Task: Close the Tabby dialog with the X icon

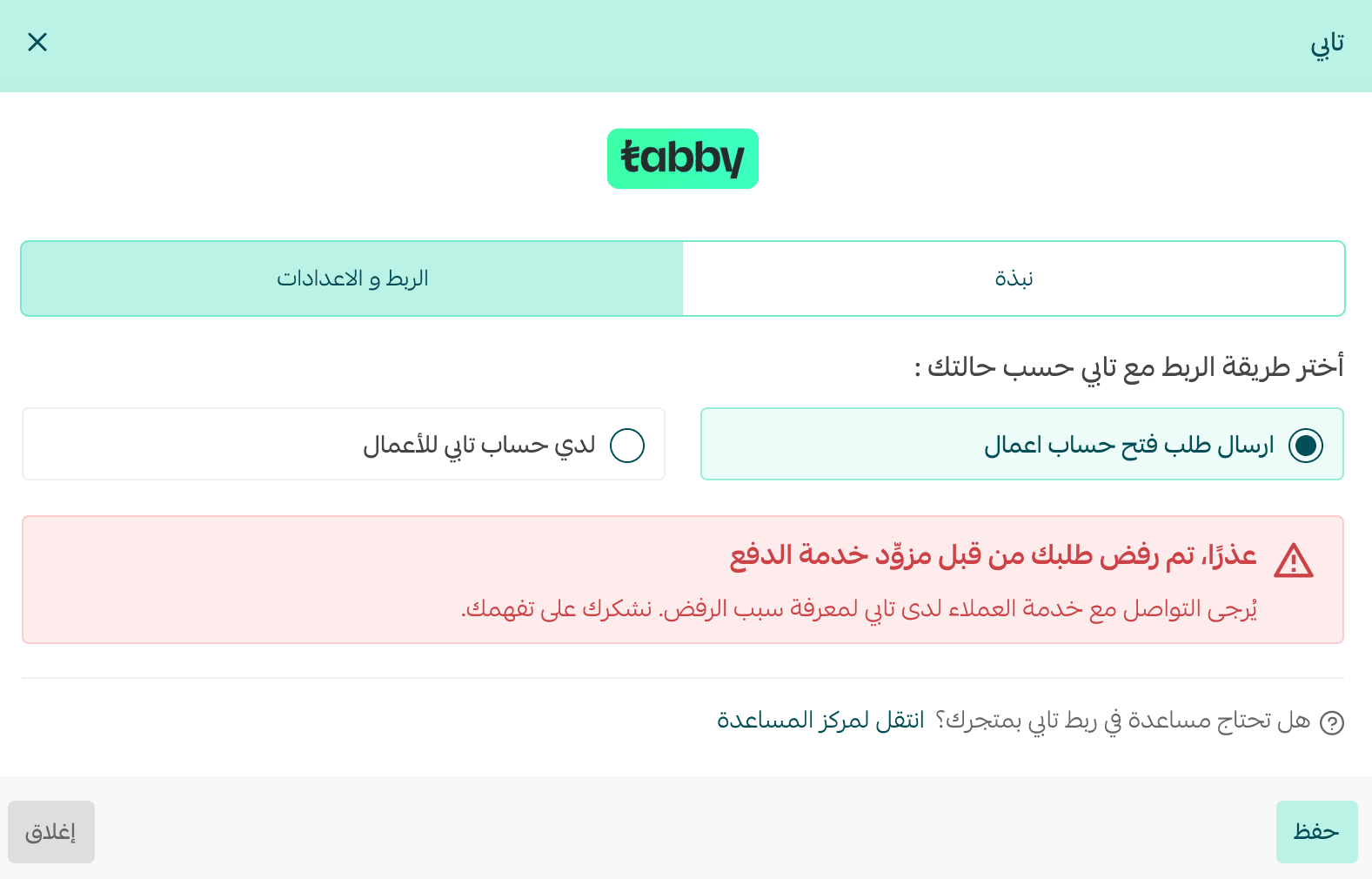Action: [x=37, y=42]
